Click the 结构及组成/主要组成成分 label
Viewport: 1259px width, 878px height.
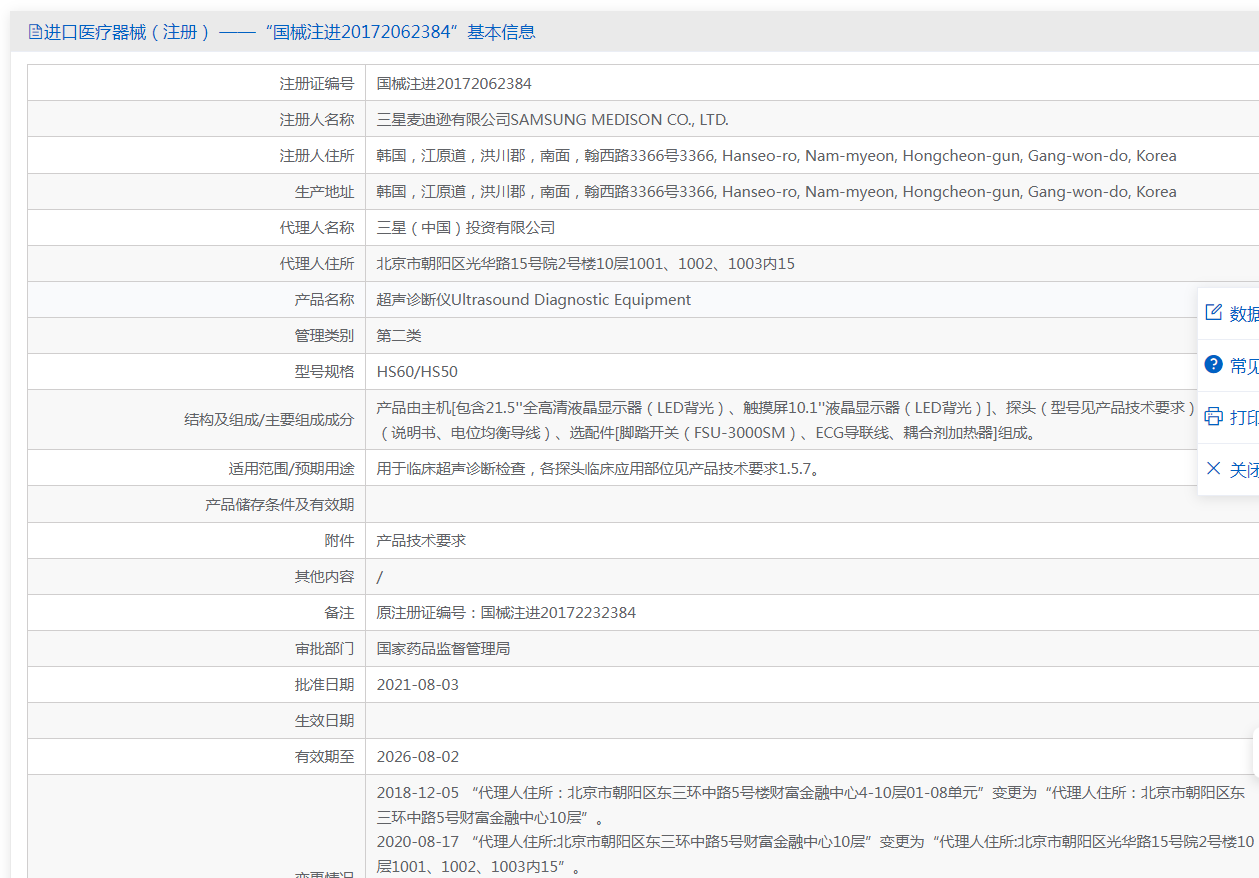[269, 420]
